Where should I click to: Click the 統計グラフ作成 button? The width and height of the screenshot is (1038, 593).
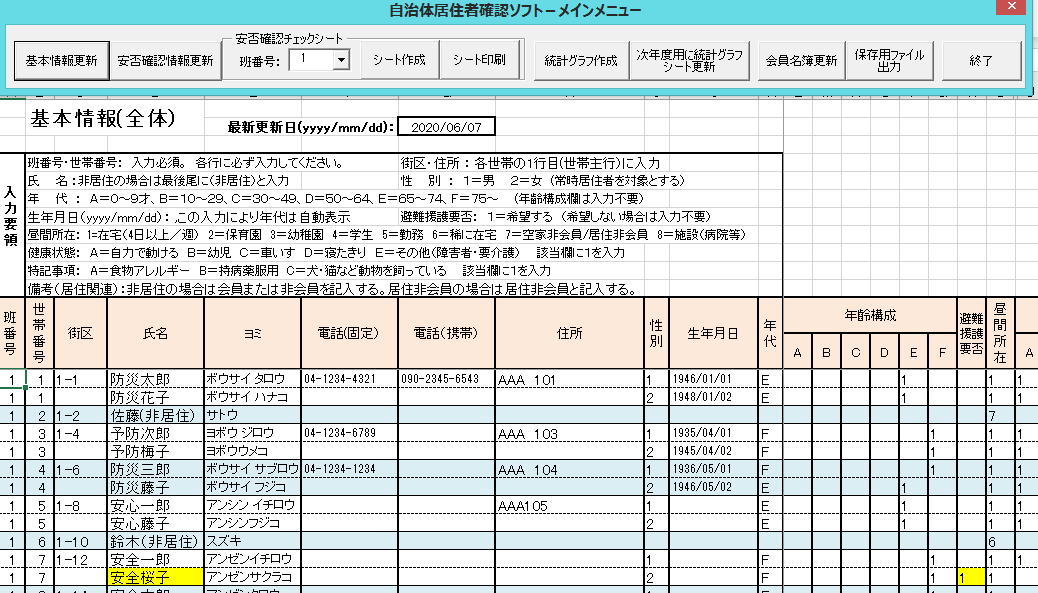(x=580, y=60)
